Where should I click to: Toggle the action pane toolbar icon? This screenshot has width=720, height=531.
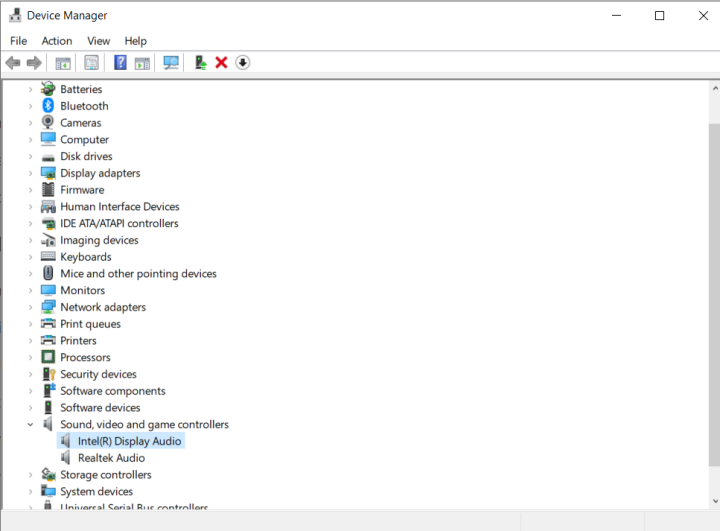click(142, 63)
